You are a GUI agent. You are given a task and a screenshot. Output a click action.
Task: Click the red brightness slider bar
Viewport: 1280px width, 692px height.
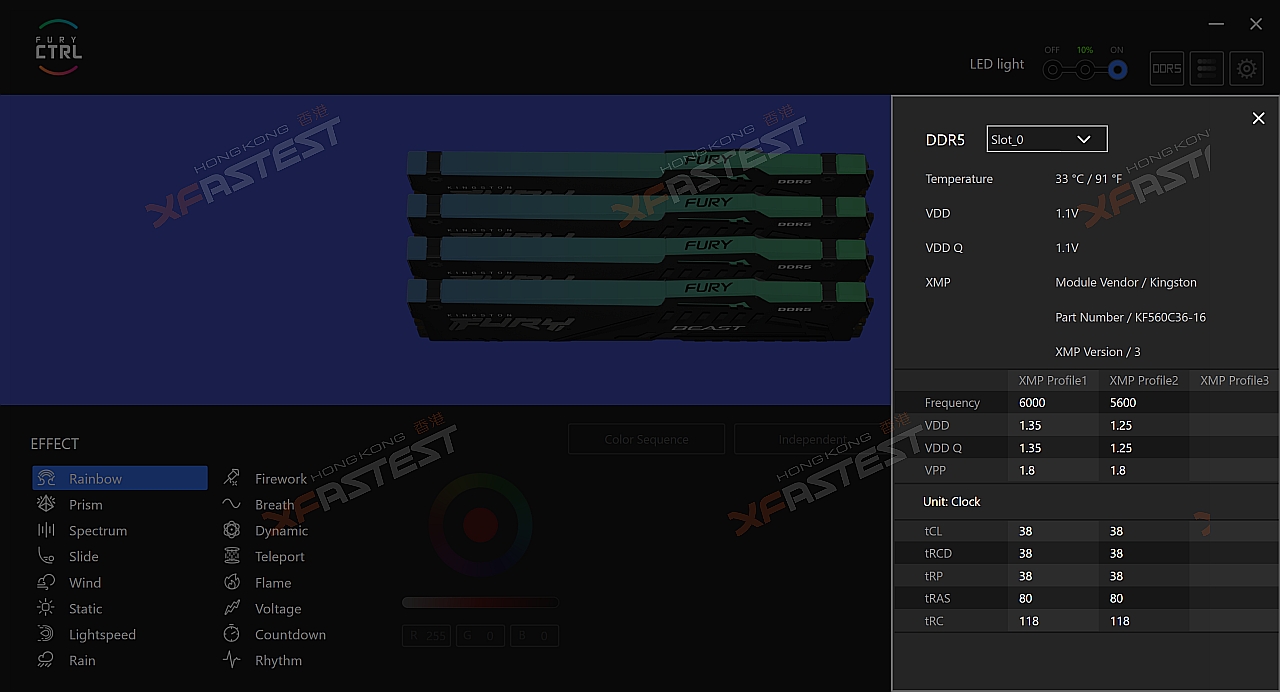coord(480,602)
